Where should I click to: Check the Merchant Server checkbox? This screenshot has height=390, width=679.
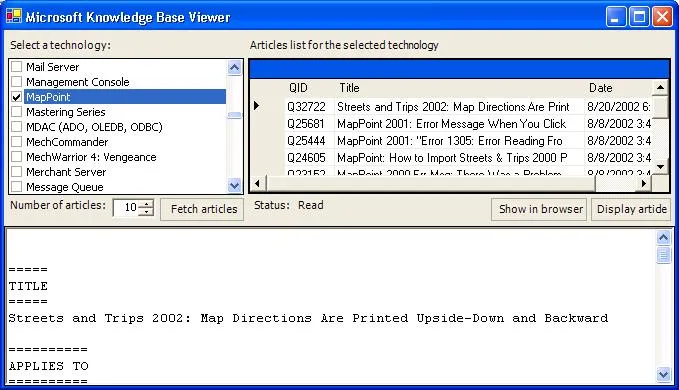click(x=16, y=172)
